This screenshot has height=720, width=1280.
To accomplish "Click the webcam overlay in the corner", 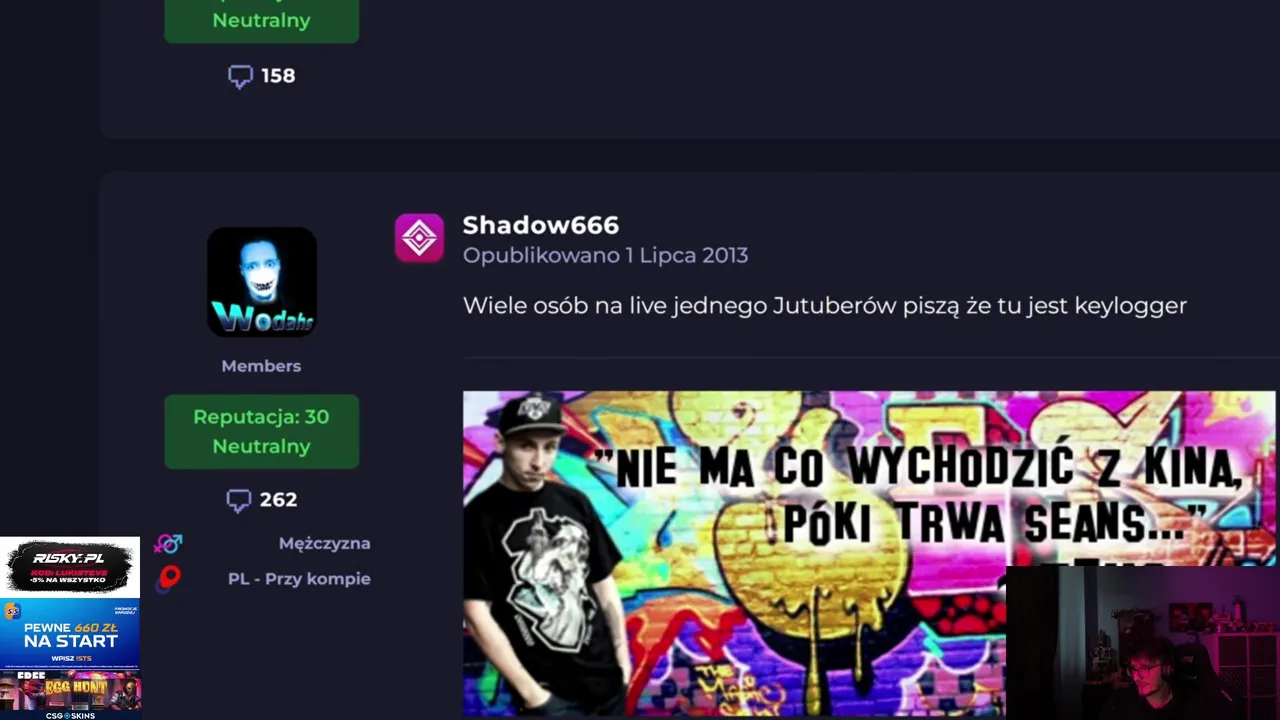I will [1143, 643].
